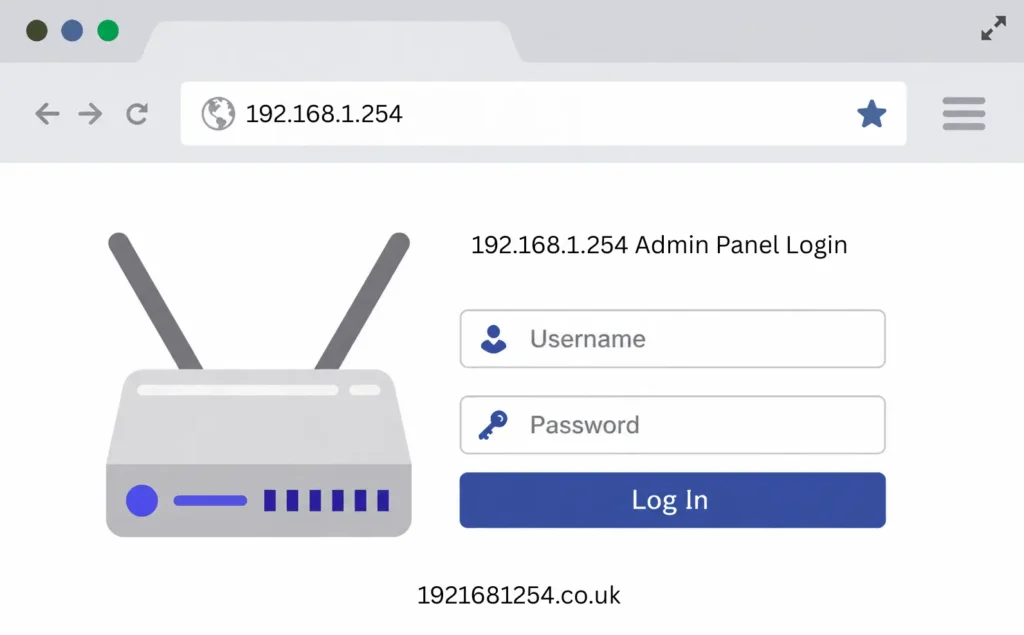1024x635 pixels.
Task: Click the key icon in Password field
Action: [493, 425]
